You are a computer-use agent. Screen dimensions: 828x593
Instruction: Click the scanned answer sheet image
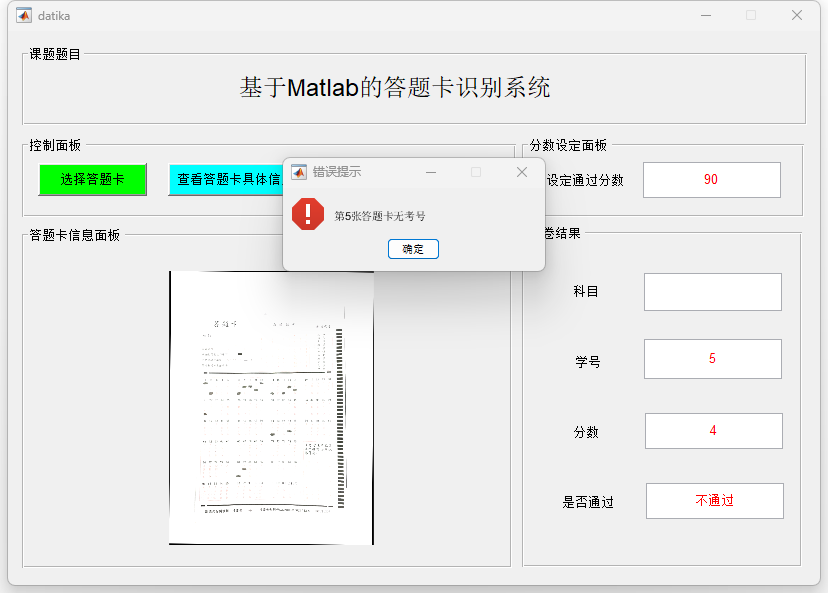tap(271, 408)
